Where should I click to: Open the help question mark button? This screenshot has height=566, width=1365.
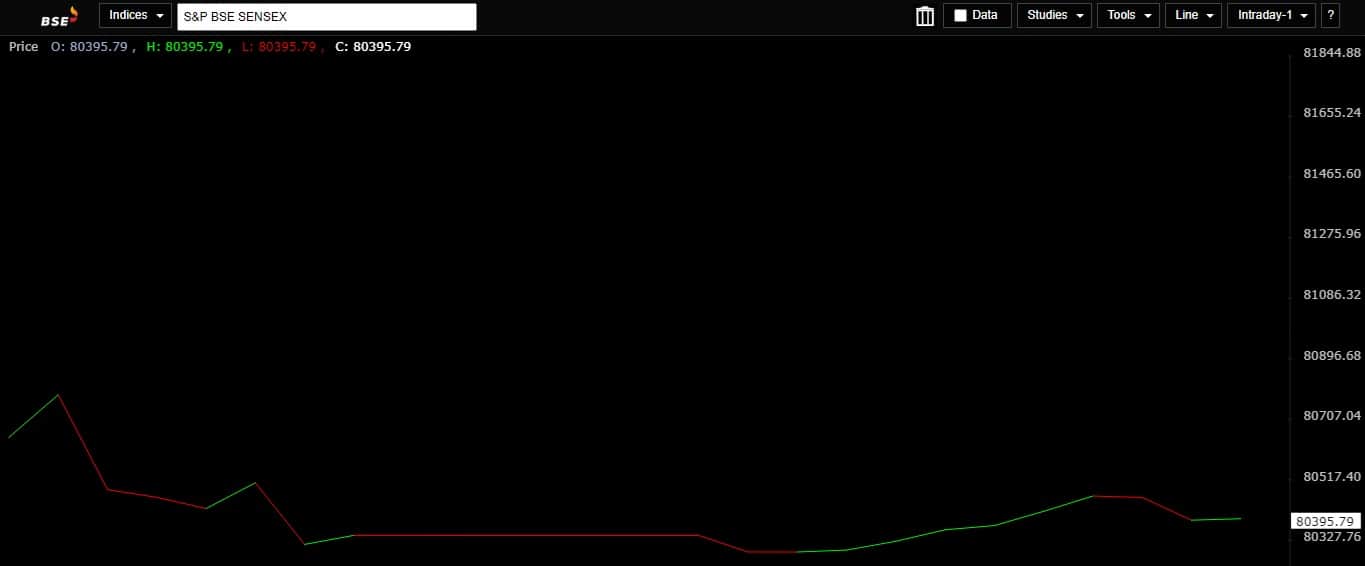coord(1330,16)
